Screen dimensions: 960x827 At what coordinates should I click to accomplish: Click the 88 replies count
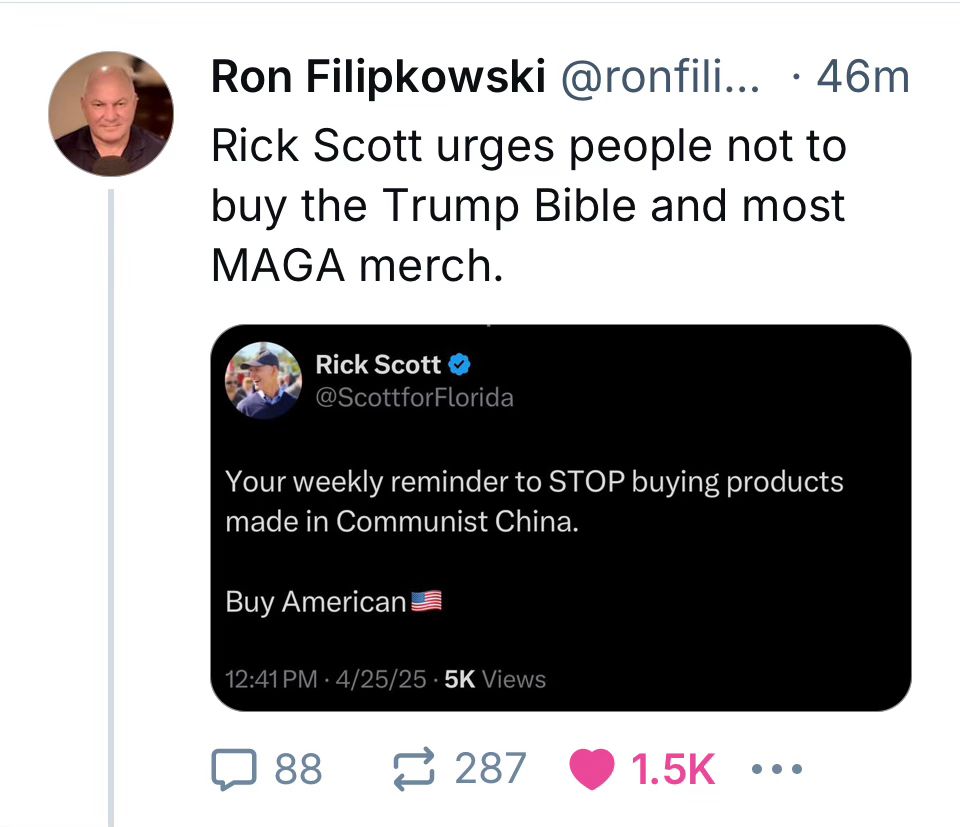click(x=298, y=769)
